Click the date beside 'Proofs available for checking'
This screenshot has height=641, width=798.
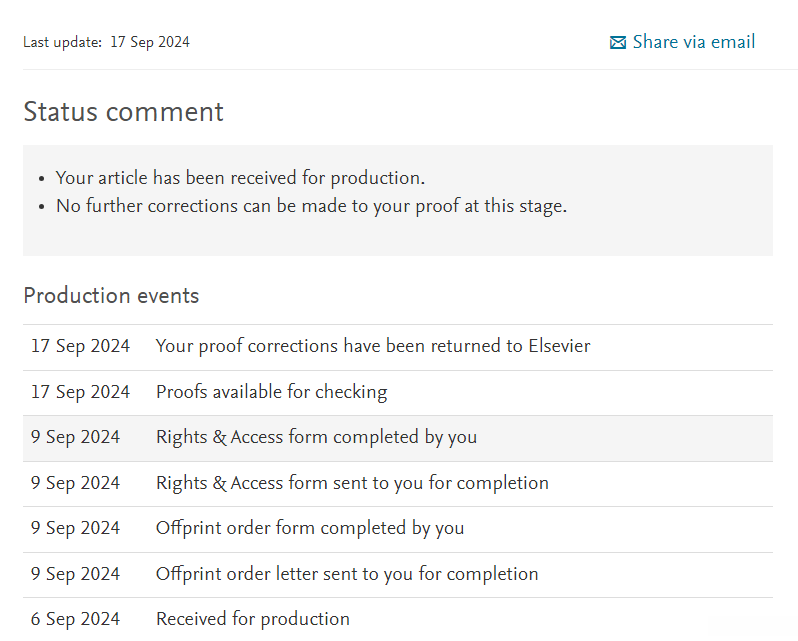(x=80, y=392)
